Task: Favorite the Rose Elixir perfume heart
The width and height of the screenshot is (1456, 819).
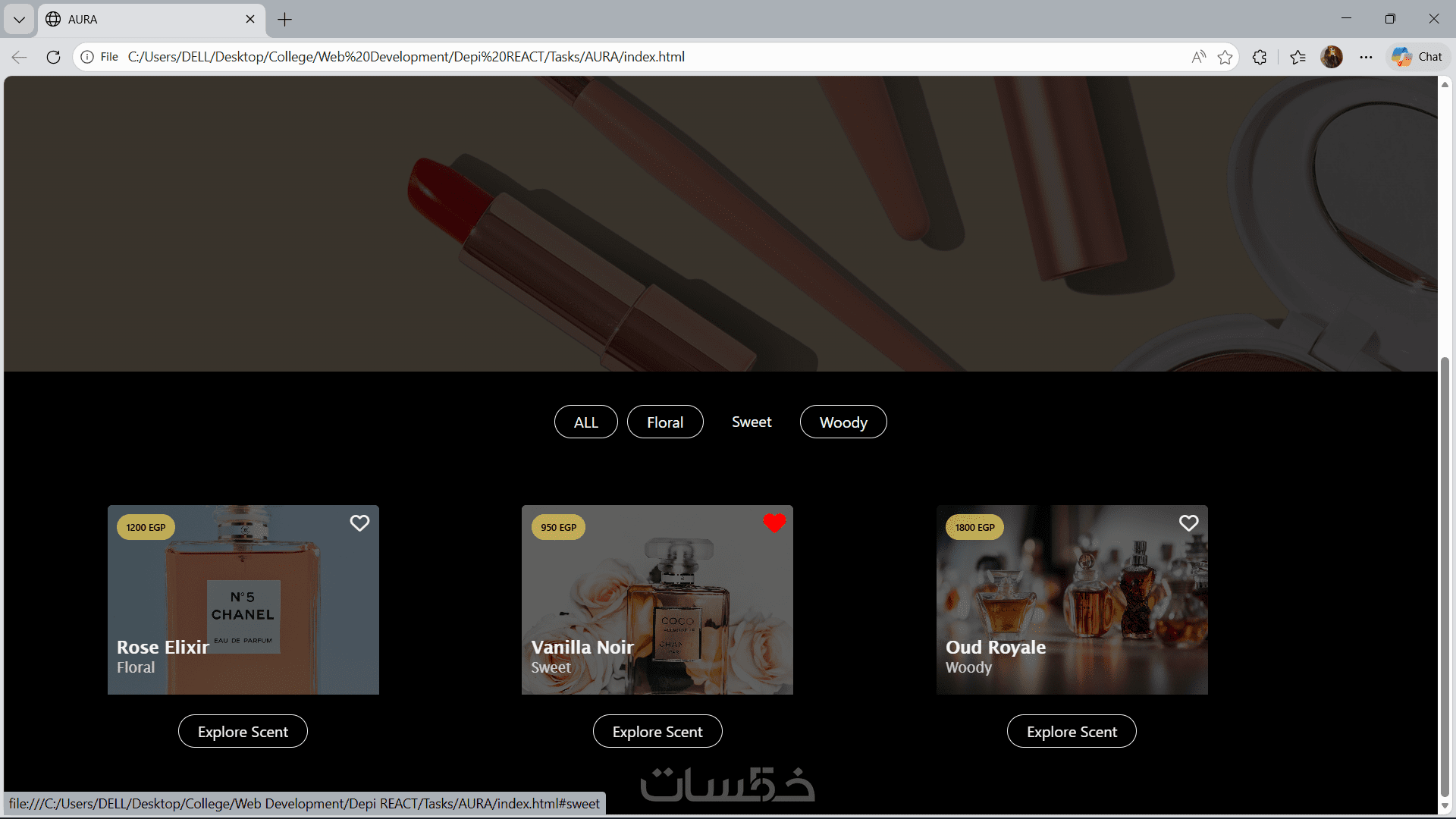Action: tap(359, 523)
